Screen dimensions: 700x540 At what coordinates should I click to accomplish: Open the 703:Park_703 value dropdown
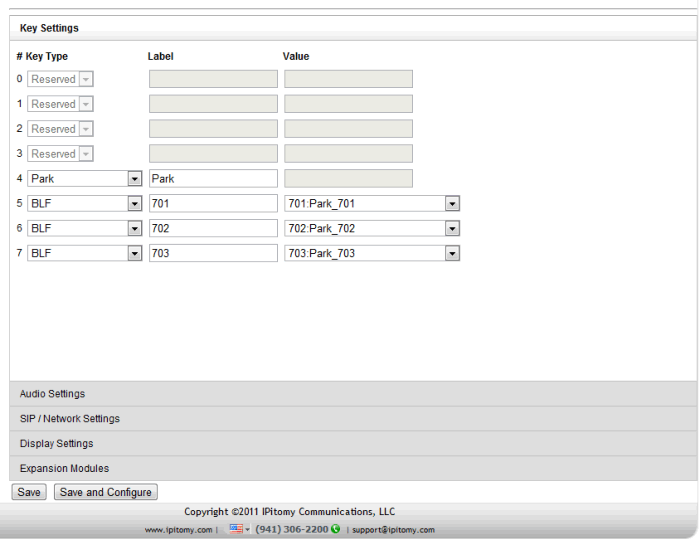(x=372, y=253)
